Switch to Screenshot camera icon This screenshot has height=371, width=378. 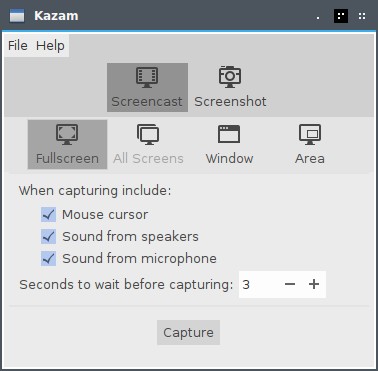click(x=230, y=77)
